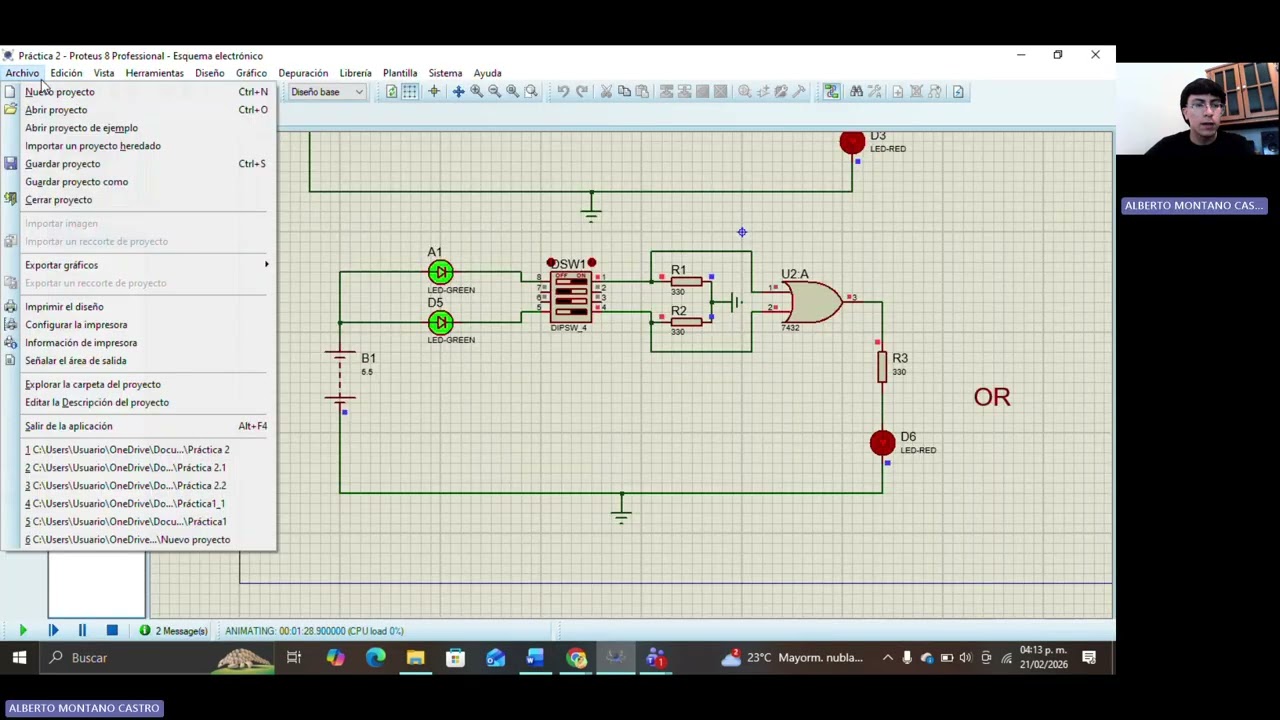Click the block delete icon
1280x720 pixels.
720,91
